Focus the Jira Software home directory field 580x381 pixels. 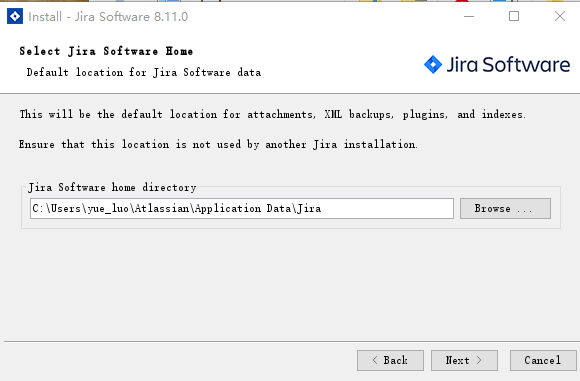242,209
